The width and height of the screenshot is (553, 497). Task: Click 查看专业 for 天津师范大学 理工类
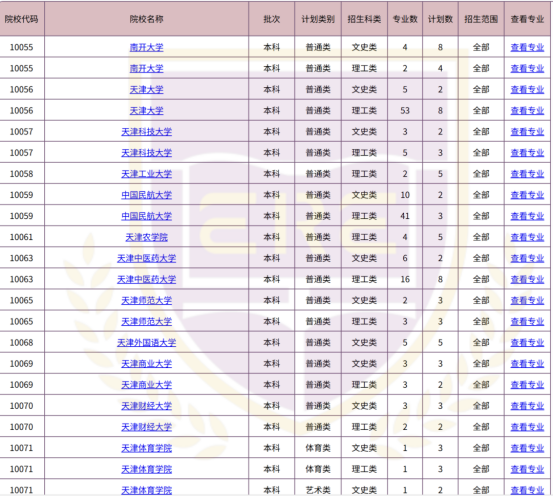click(x=527, y=322)
